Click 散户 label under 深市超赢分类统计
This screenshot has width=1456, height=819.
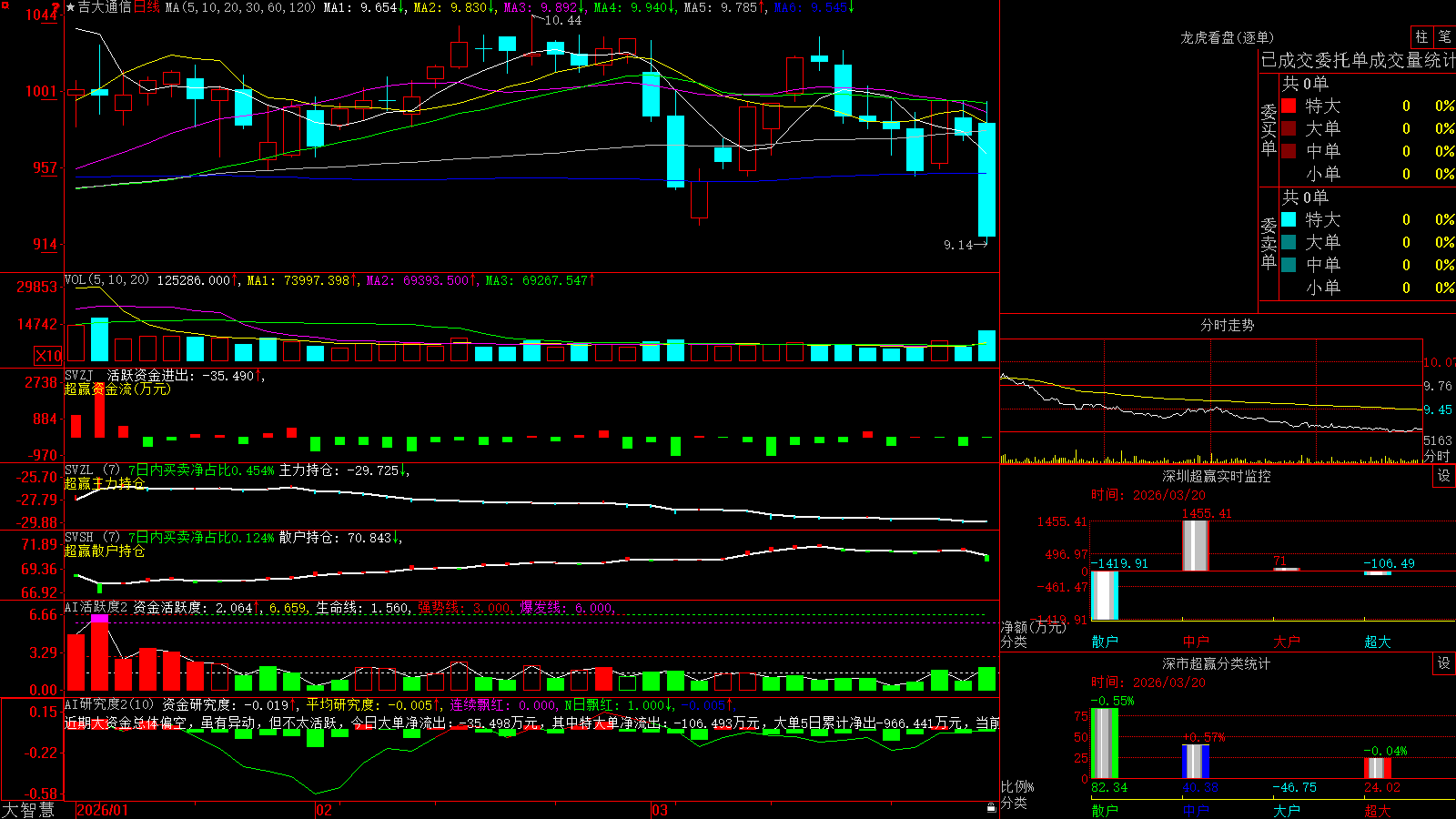1105,810
